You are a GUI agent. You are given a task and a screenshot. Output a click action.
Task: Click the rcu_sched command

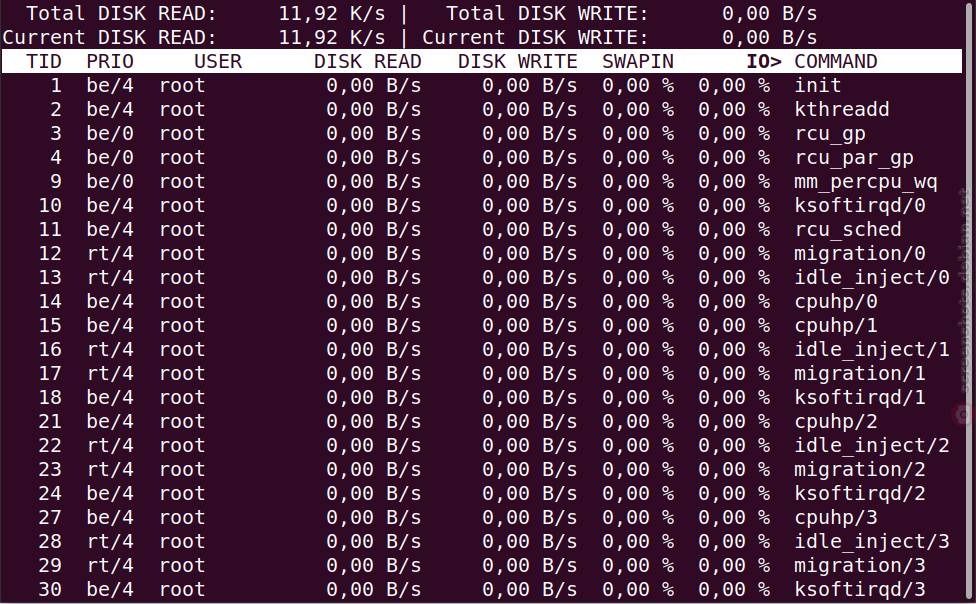[848, 230]
